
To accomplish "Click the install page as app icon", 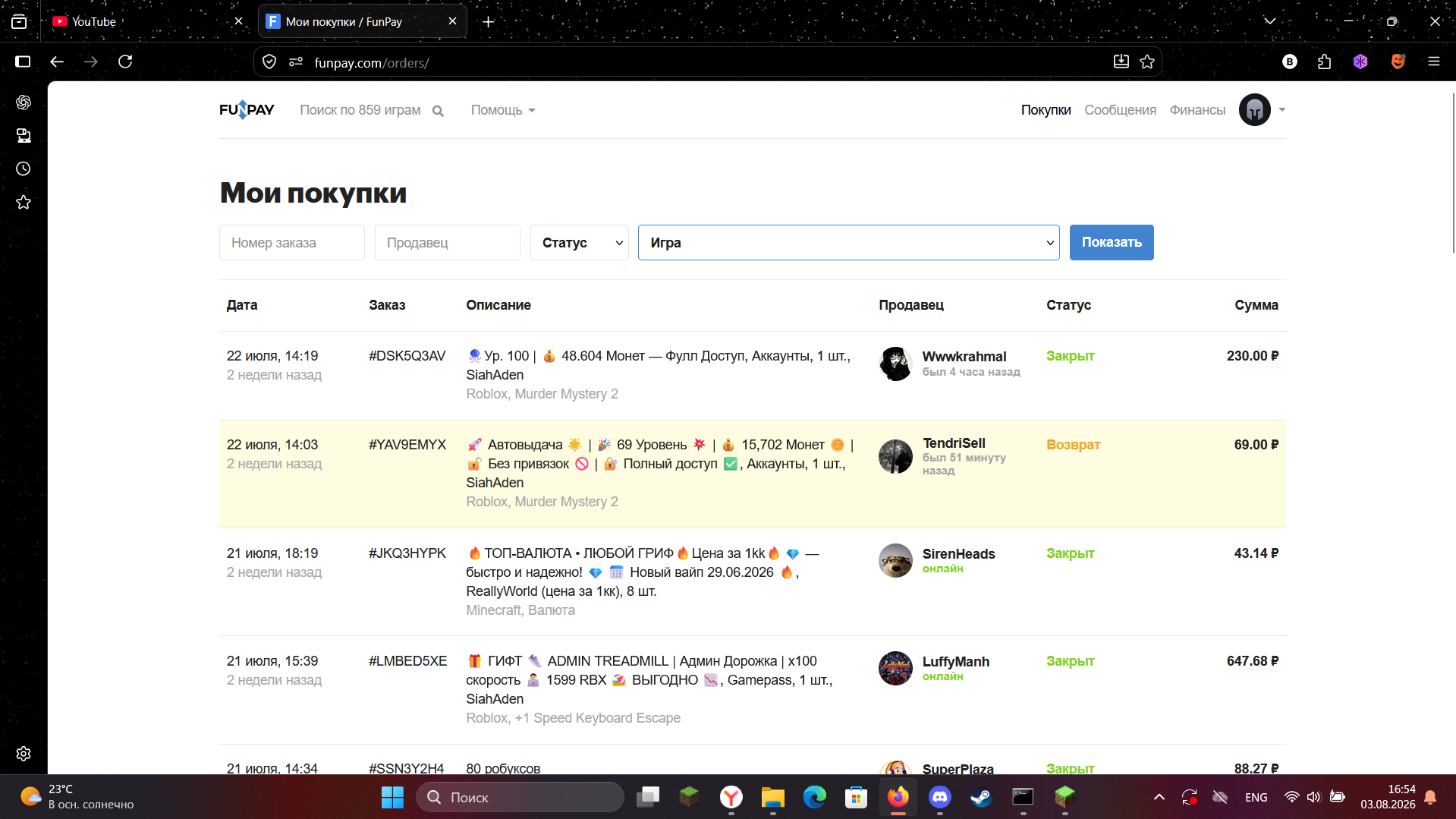I will [x=1121, y=61].
